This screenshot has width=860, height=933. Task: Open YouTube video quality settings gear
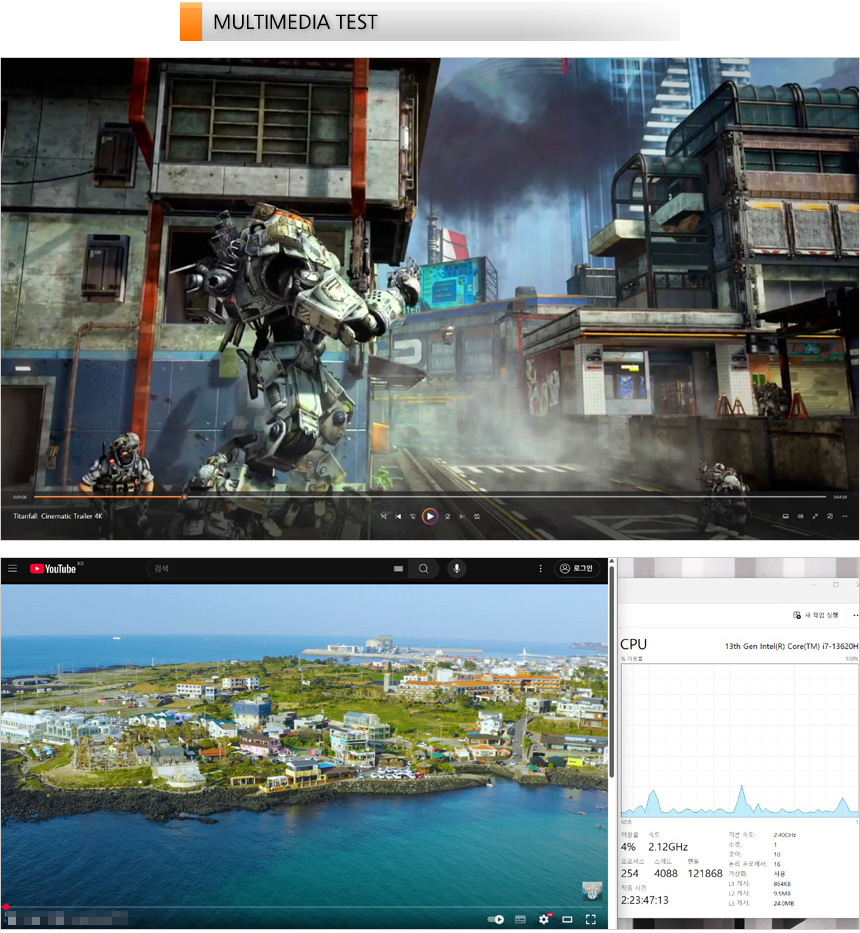(x=544, y=919)
